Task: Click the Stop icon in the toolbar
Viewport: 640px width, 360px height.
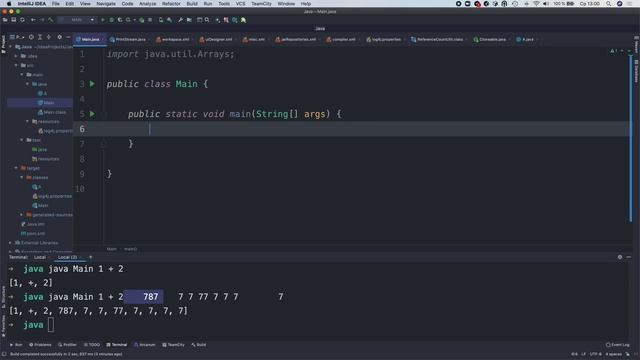Action: click(x=150, y=20)
